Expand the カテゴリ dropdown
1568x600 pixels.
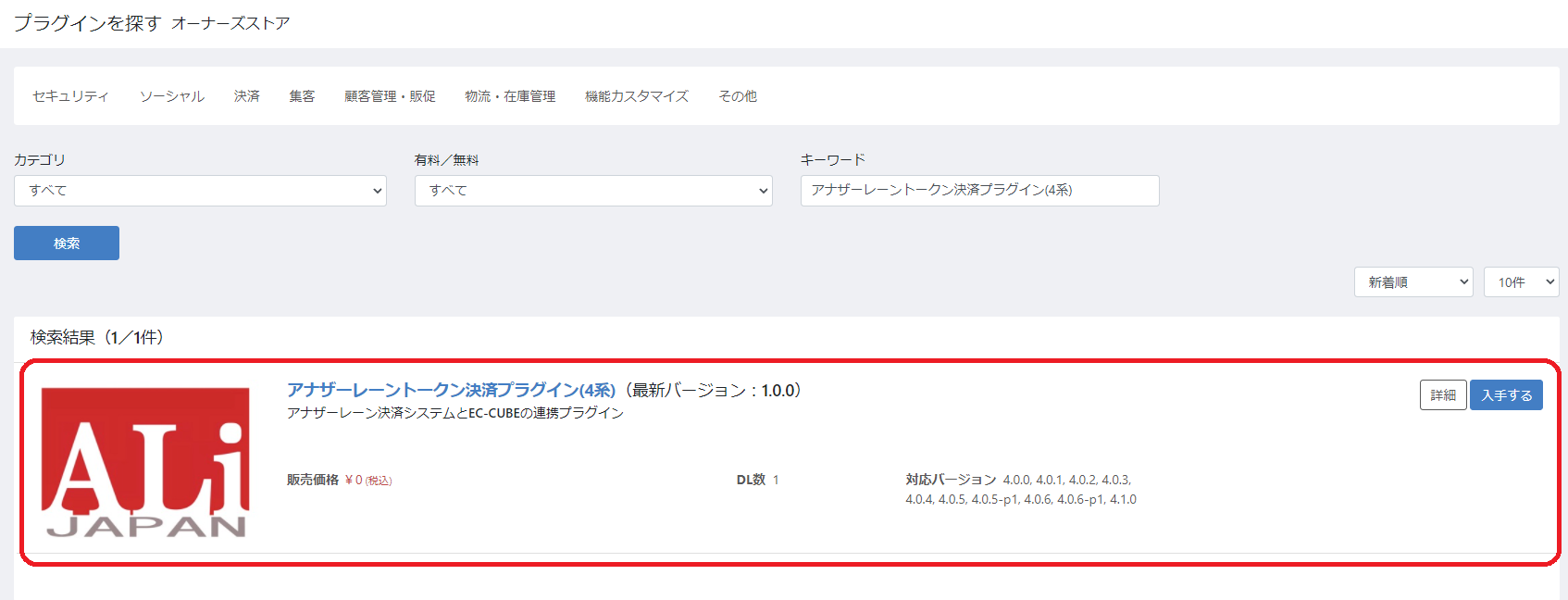(x=200, y=191)
